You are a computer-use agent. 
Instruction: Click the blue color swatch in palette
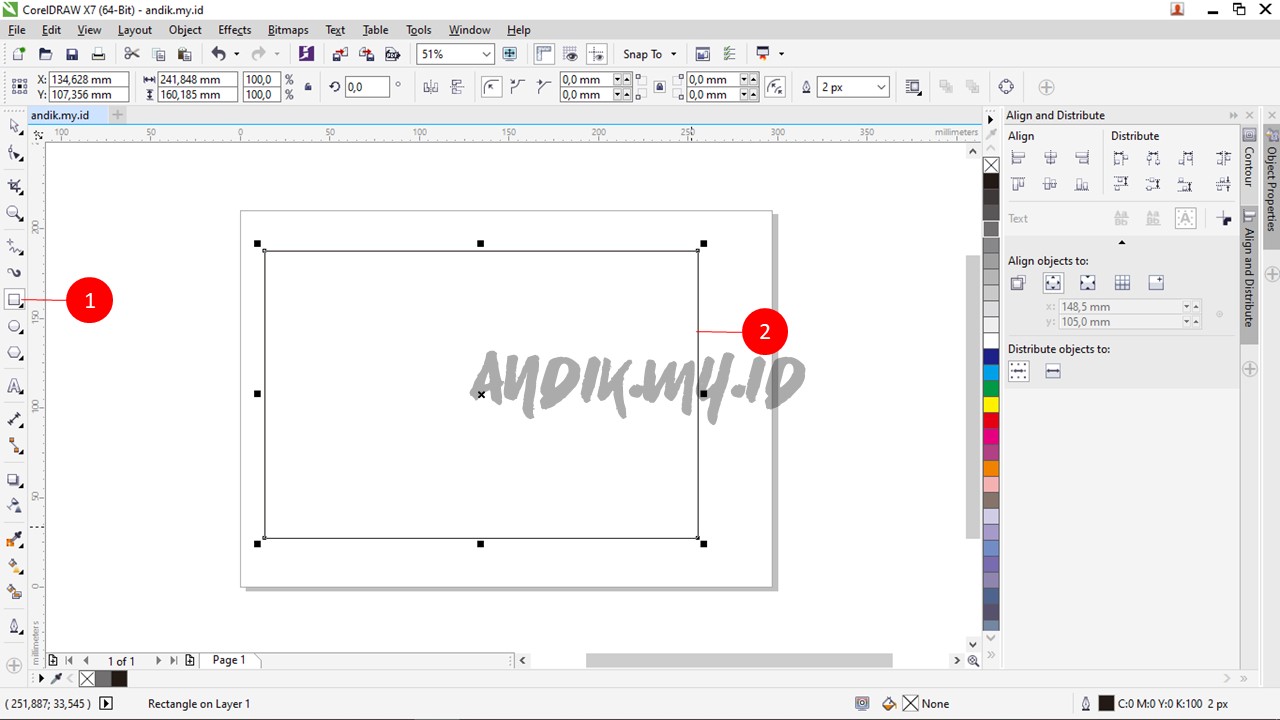click(991, 357)
